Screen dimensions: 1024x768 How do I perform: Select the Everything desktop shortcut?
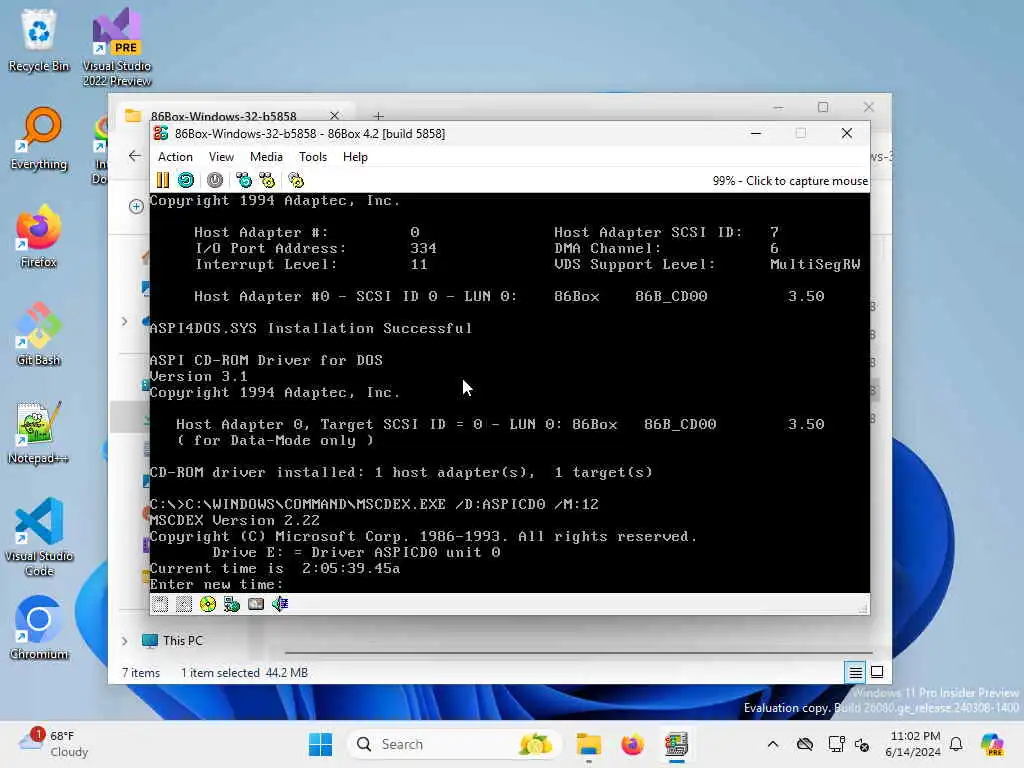(x=39, y=138)
